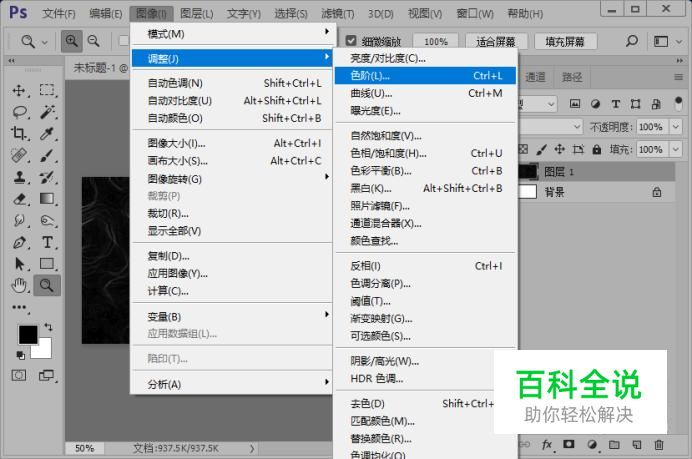Click the 适合屏幕 button
Image resolution: width=692 pixels, height=459 pixels.
(x=496, y=41)
